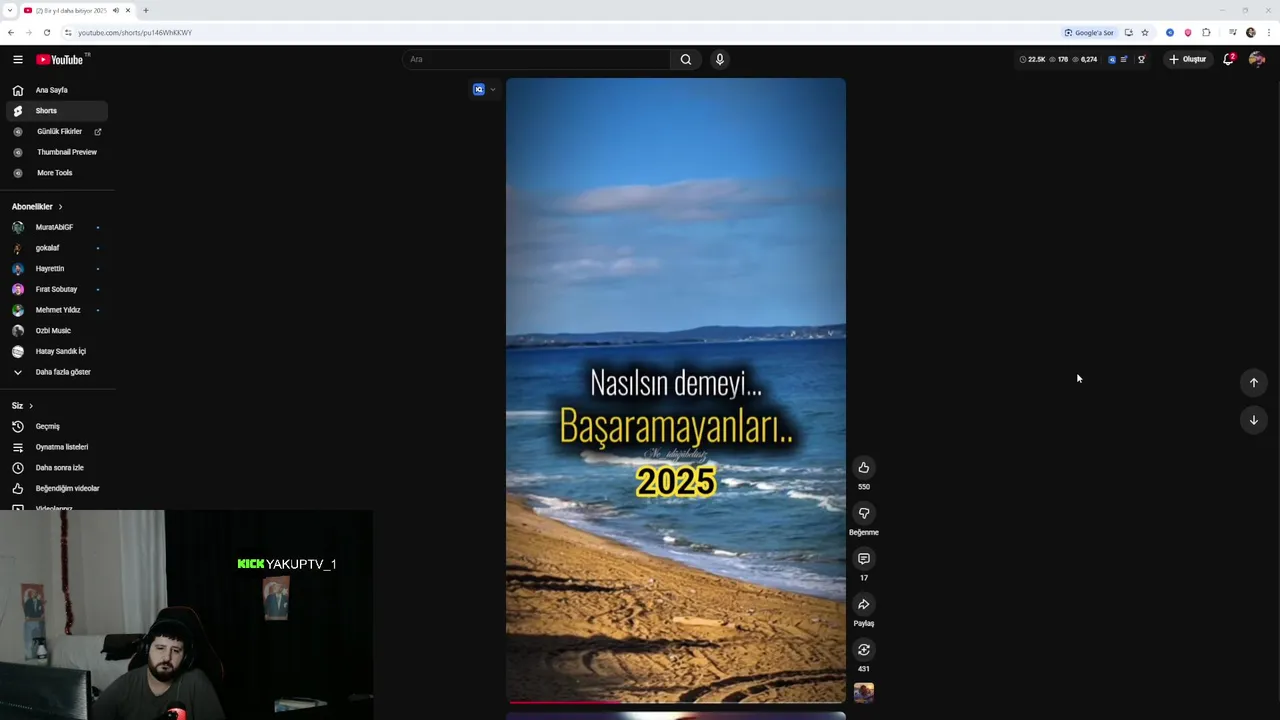
Task: Open the notifications bell
Action: tap(1229, 59)
